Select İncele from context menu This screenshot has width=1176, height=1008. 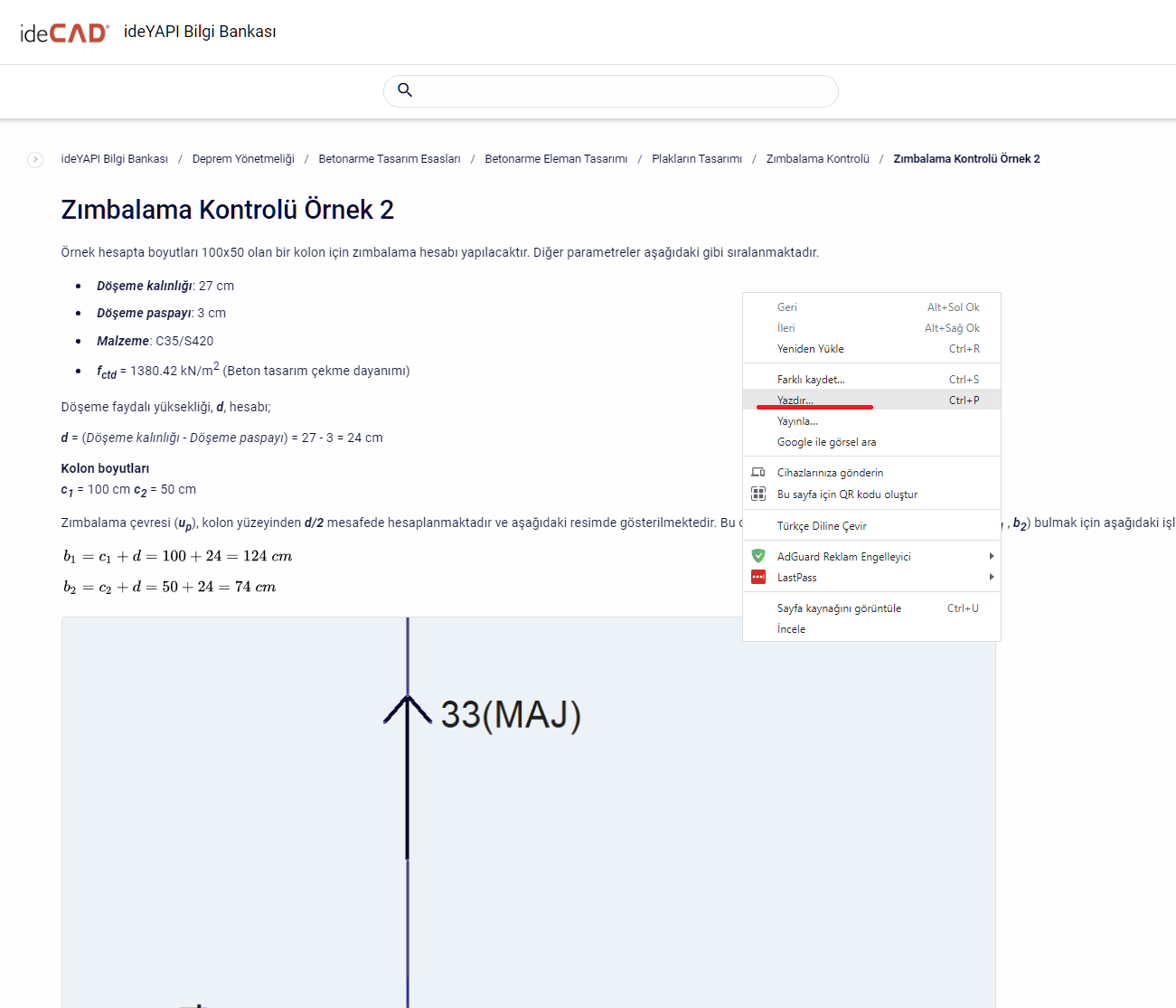coord(791,628)
